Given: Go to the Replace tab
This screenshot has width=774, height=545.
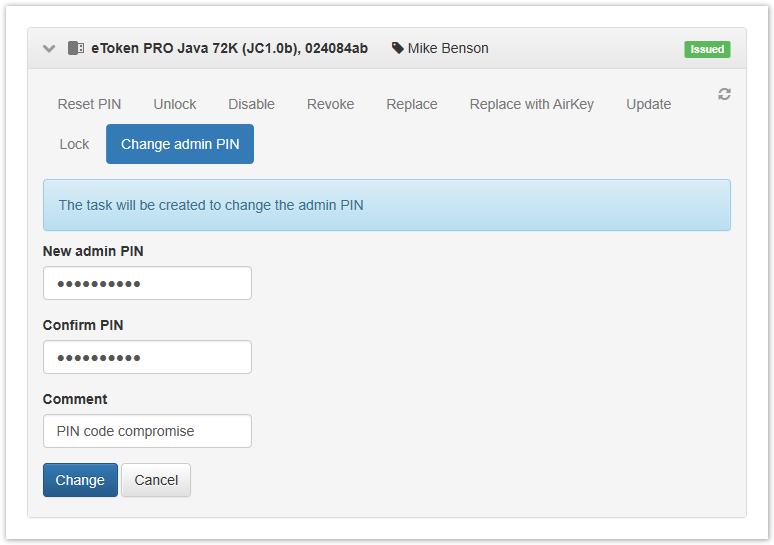Looking at the screenshot, I should 412,104.
